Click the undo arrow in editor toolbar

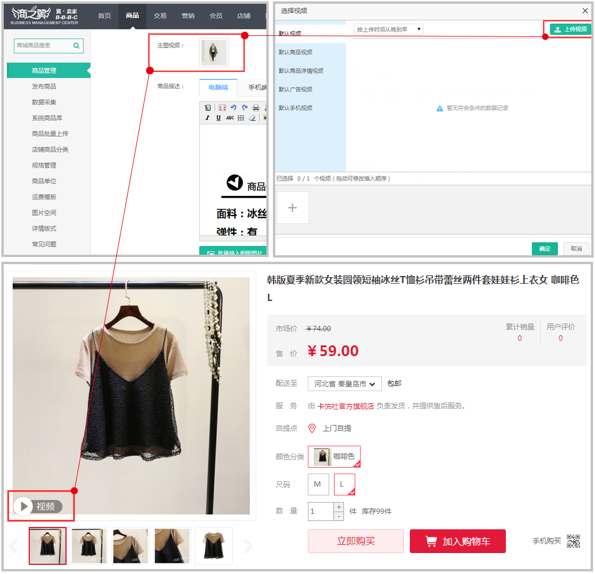[233, 108]
